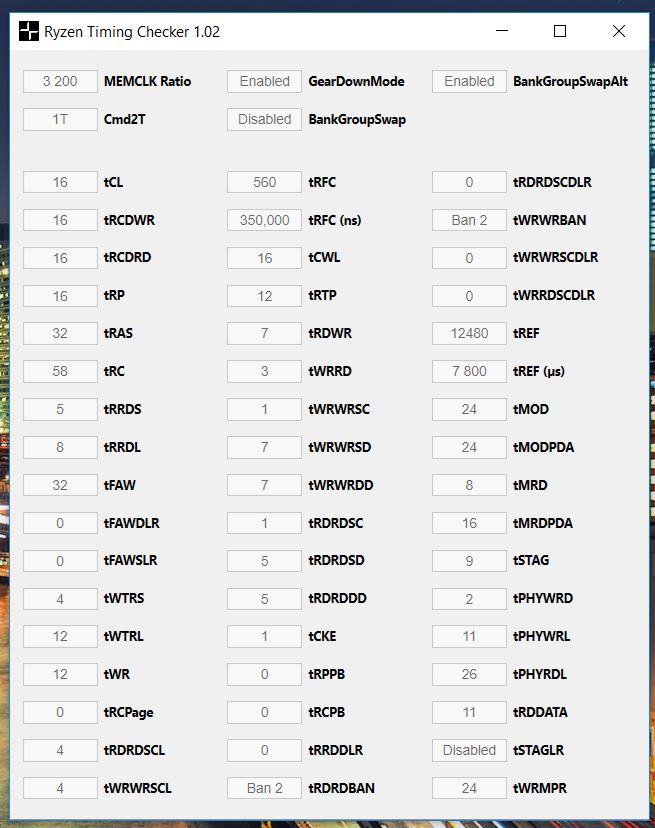Viewport: 655px width, 828px height.
Task: Click the tCL value field
Action: click(60, 182)
